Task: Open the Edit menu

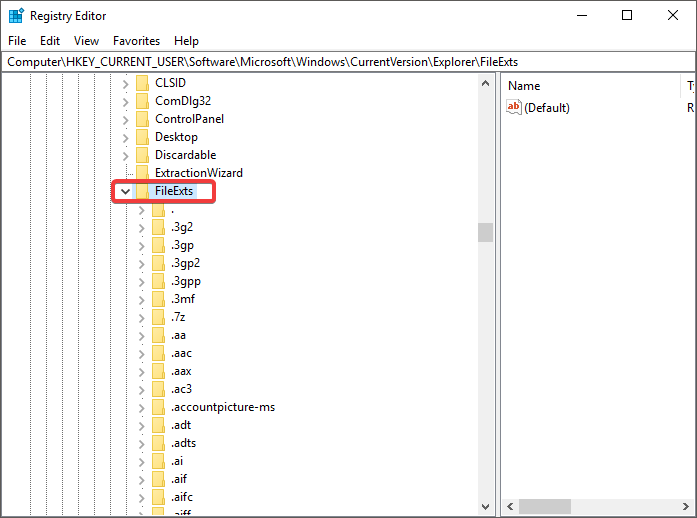Action: click(x=50, y=41)
